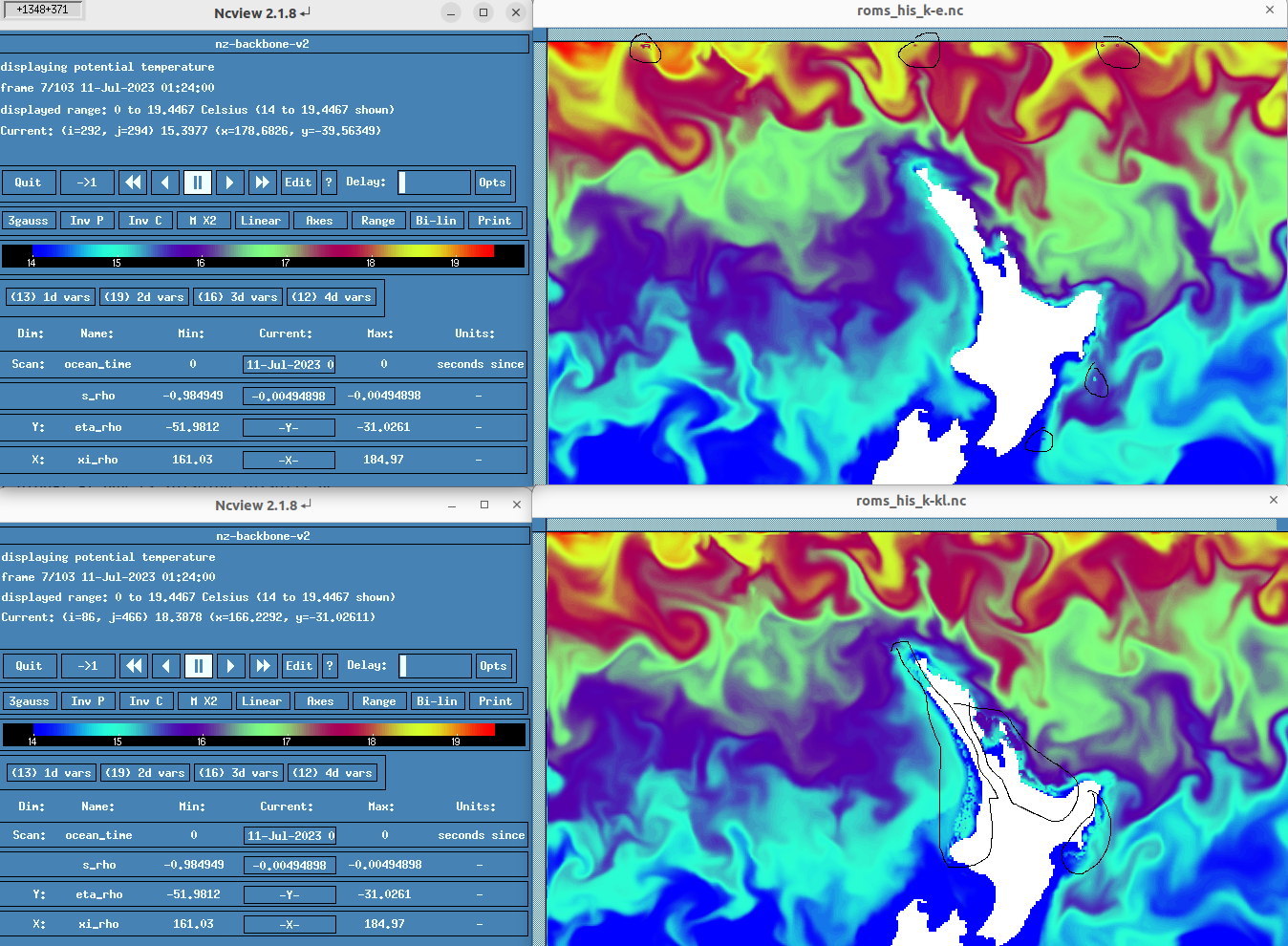This screenshot has height=946, width=1288.
Task: Select the 3gauss colormap button, lower window
Action: (30, 701)
